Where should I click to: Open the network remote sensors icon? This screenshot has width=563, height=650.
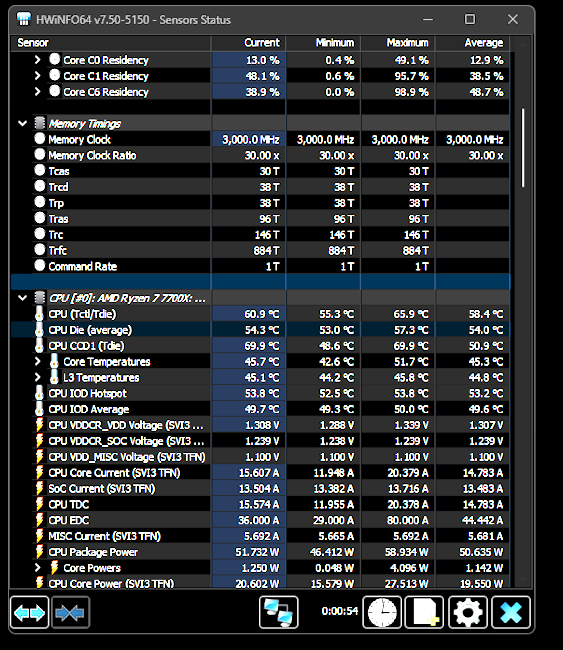[x=279, y=612]
